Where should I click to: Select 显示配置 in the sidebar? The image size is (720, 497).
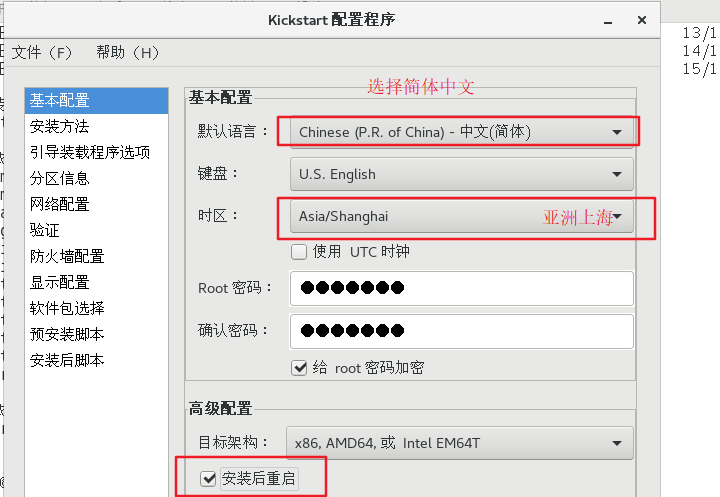(96, 282)
